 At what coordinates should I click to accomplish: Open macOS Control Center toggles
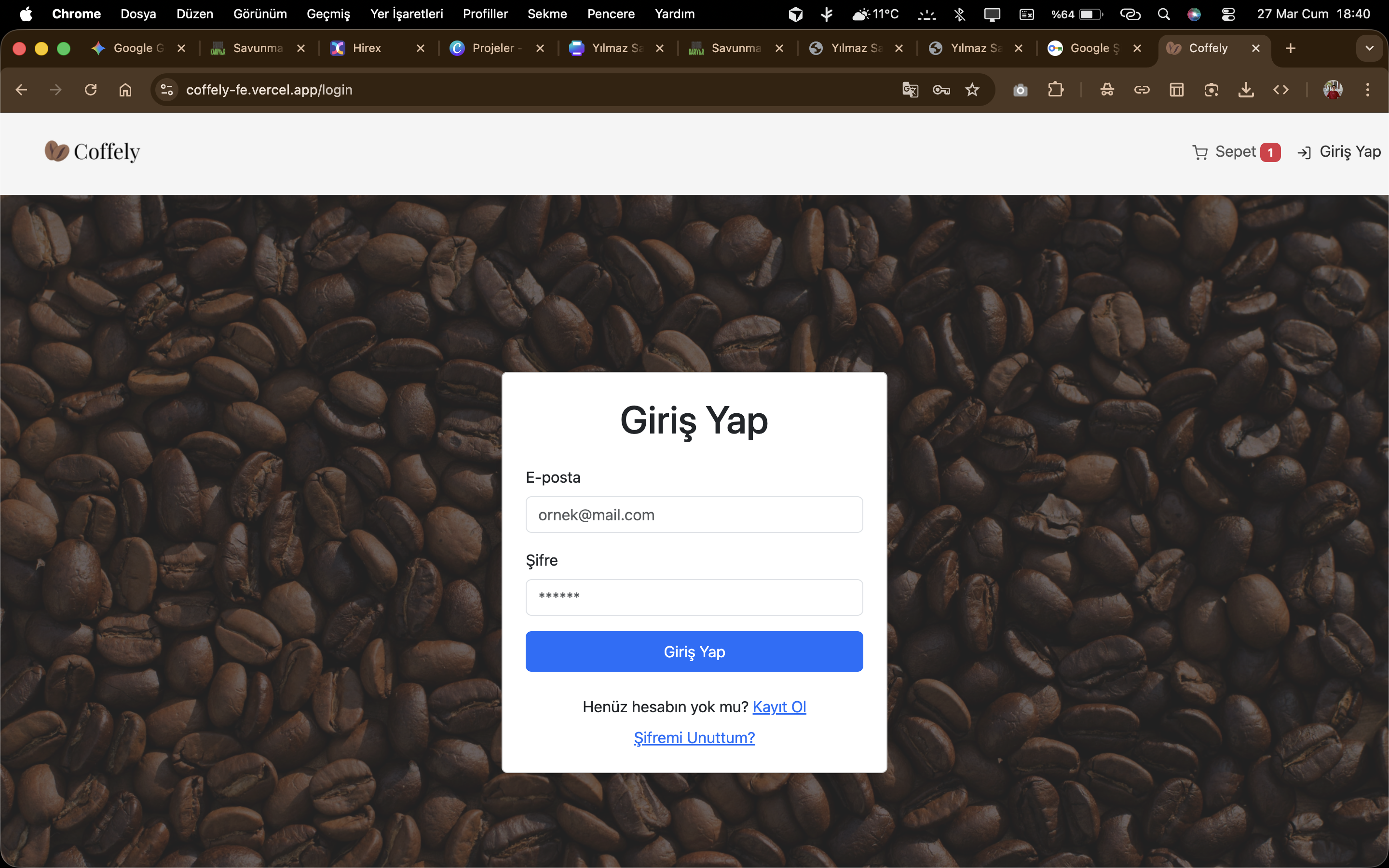tap(1228, 14)
